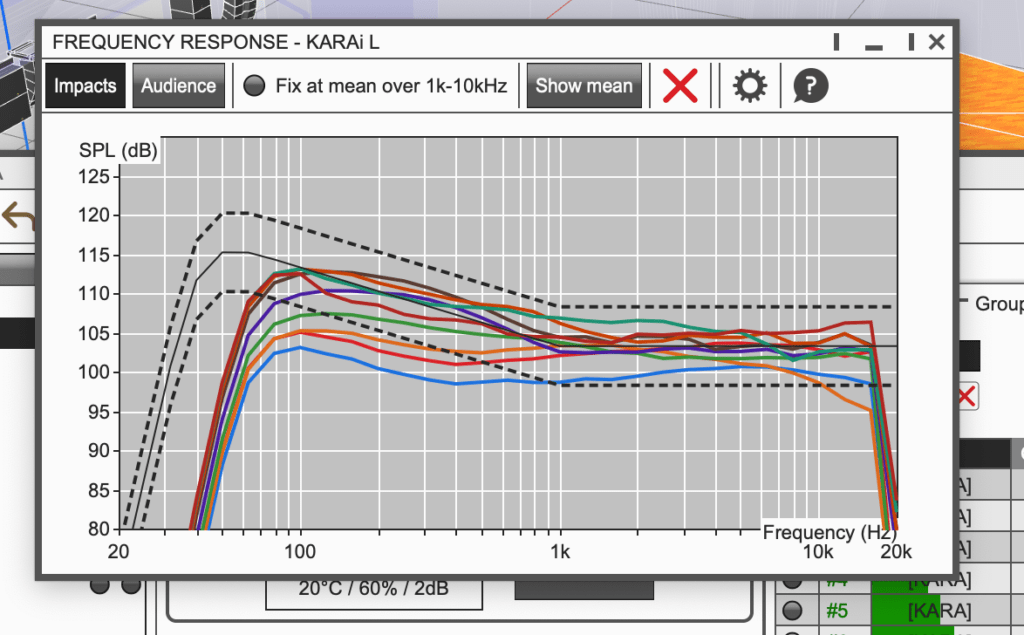
Task: Click the brown undo arrow icon
Action: [x=18, y=216]
